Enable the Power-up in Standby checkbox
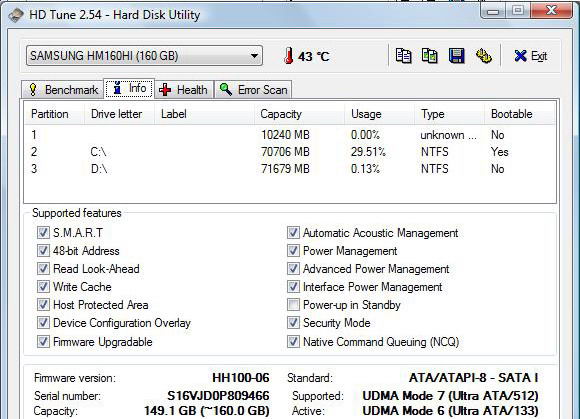 (293, 305)
